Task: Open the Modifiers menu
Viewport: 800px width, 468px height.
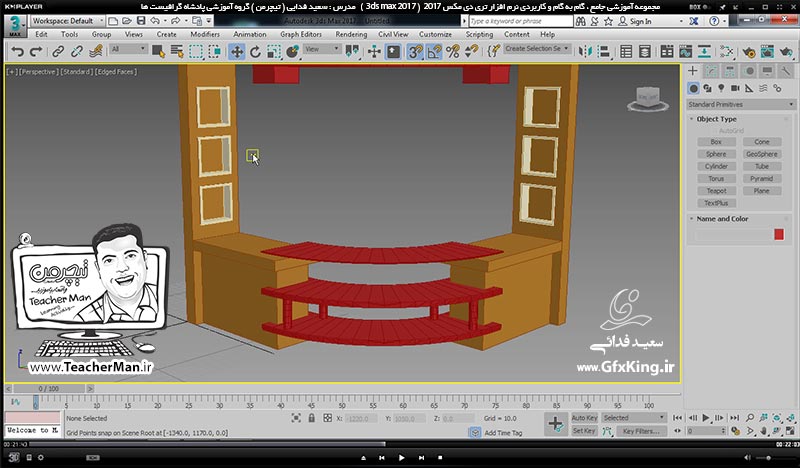Action: (205, 34)
